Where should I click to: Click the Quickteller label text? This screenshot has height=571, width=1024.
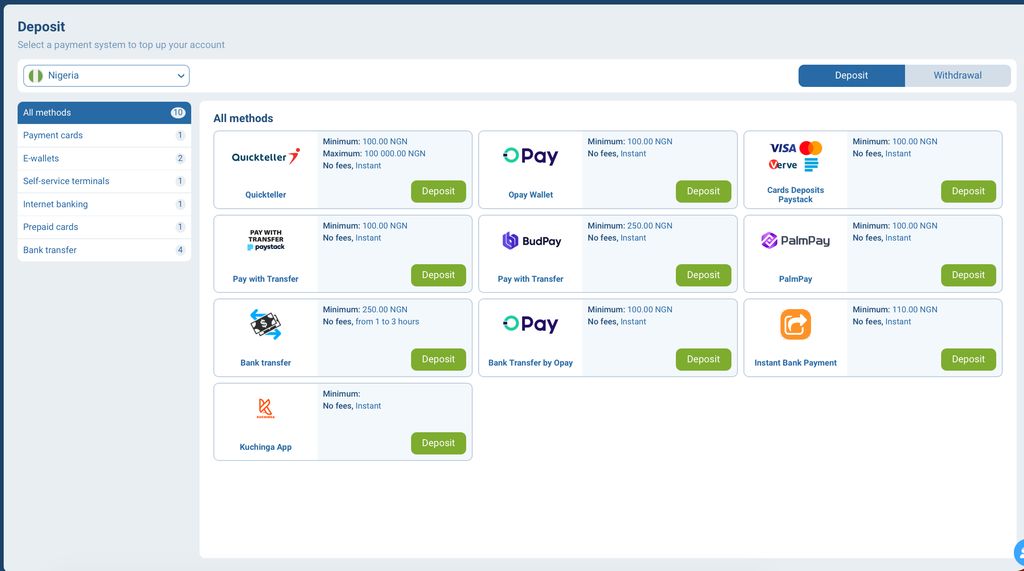(x=266, y=195)
